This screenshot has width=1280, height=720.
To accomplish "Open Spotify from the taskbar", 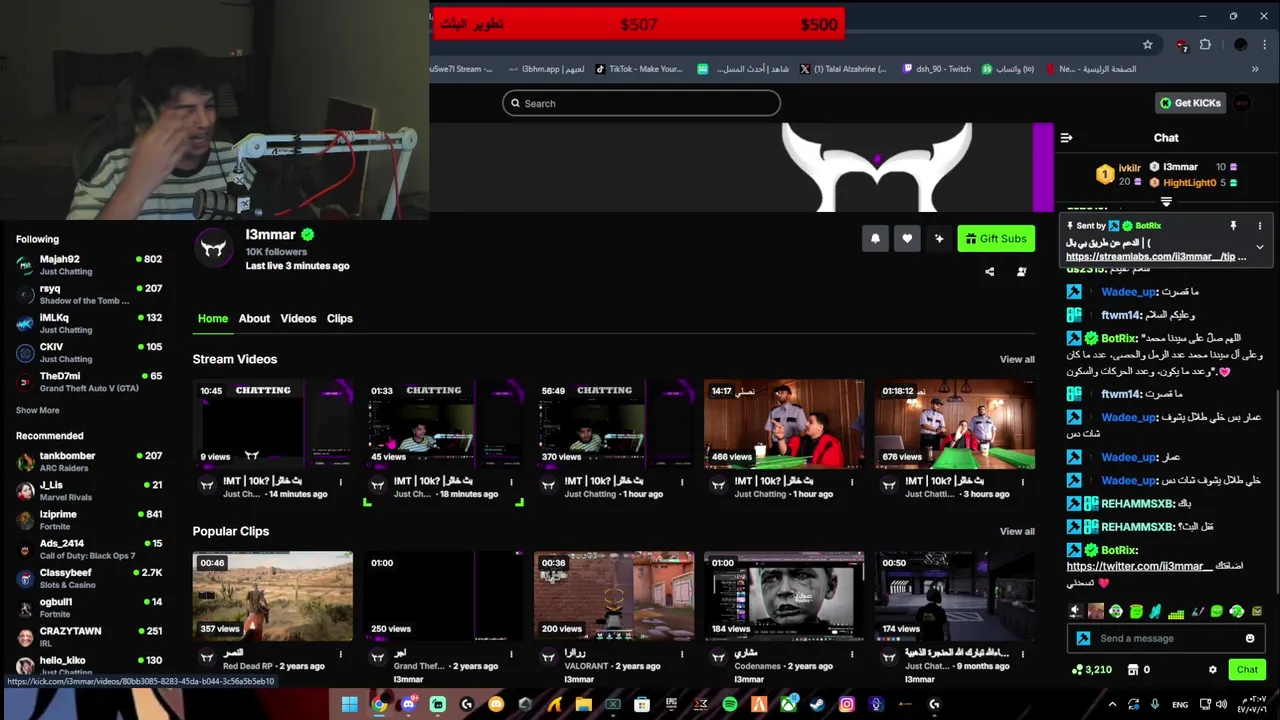I will pos(730,704).
